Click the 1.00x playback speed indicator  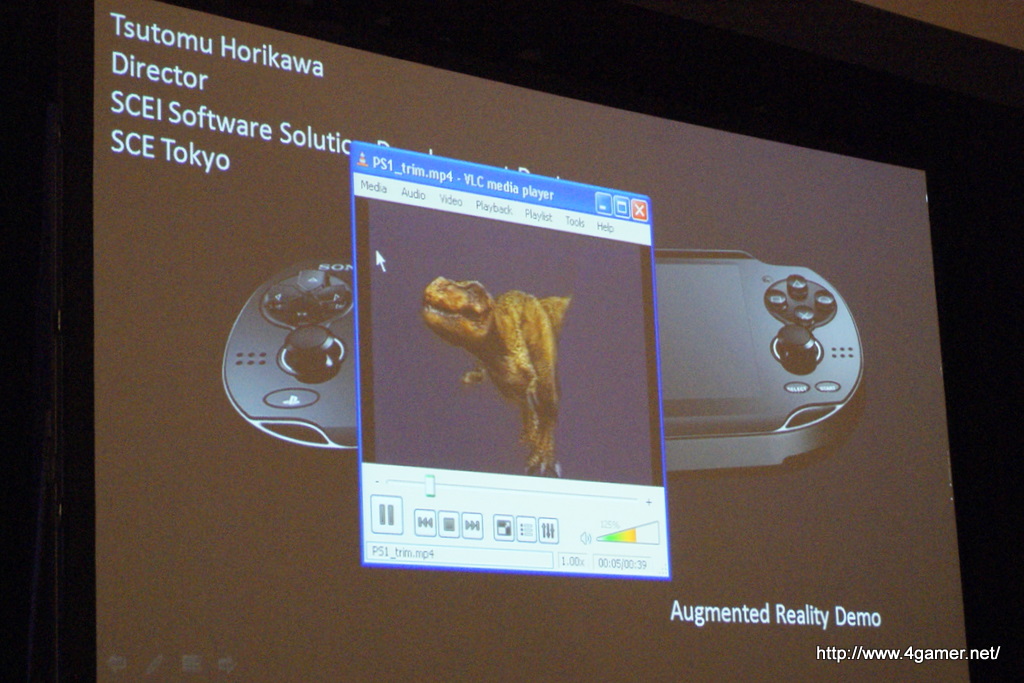pyautogui.click(x=573, y=561)
